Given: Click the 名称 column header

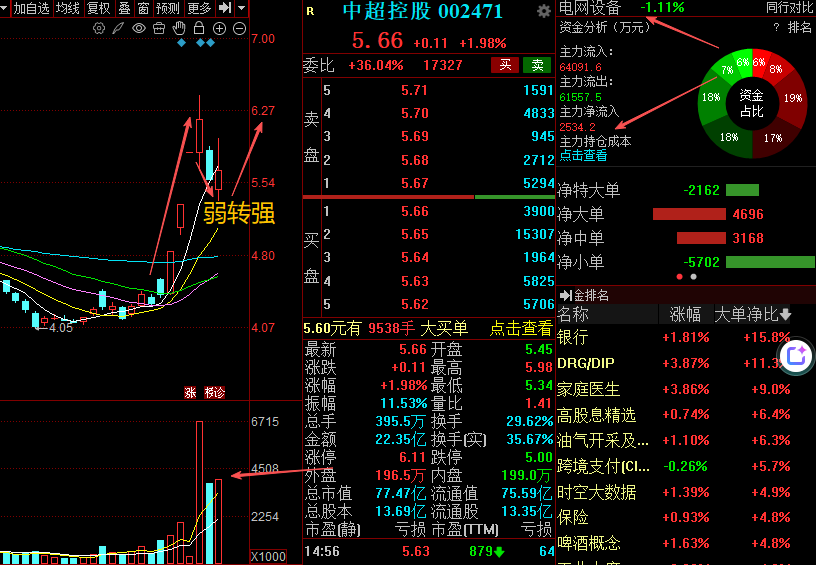Looking at the screenshot, I should (572, 314).
